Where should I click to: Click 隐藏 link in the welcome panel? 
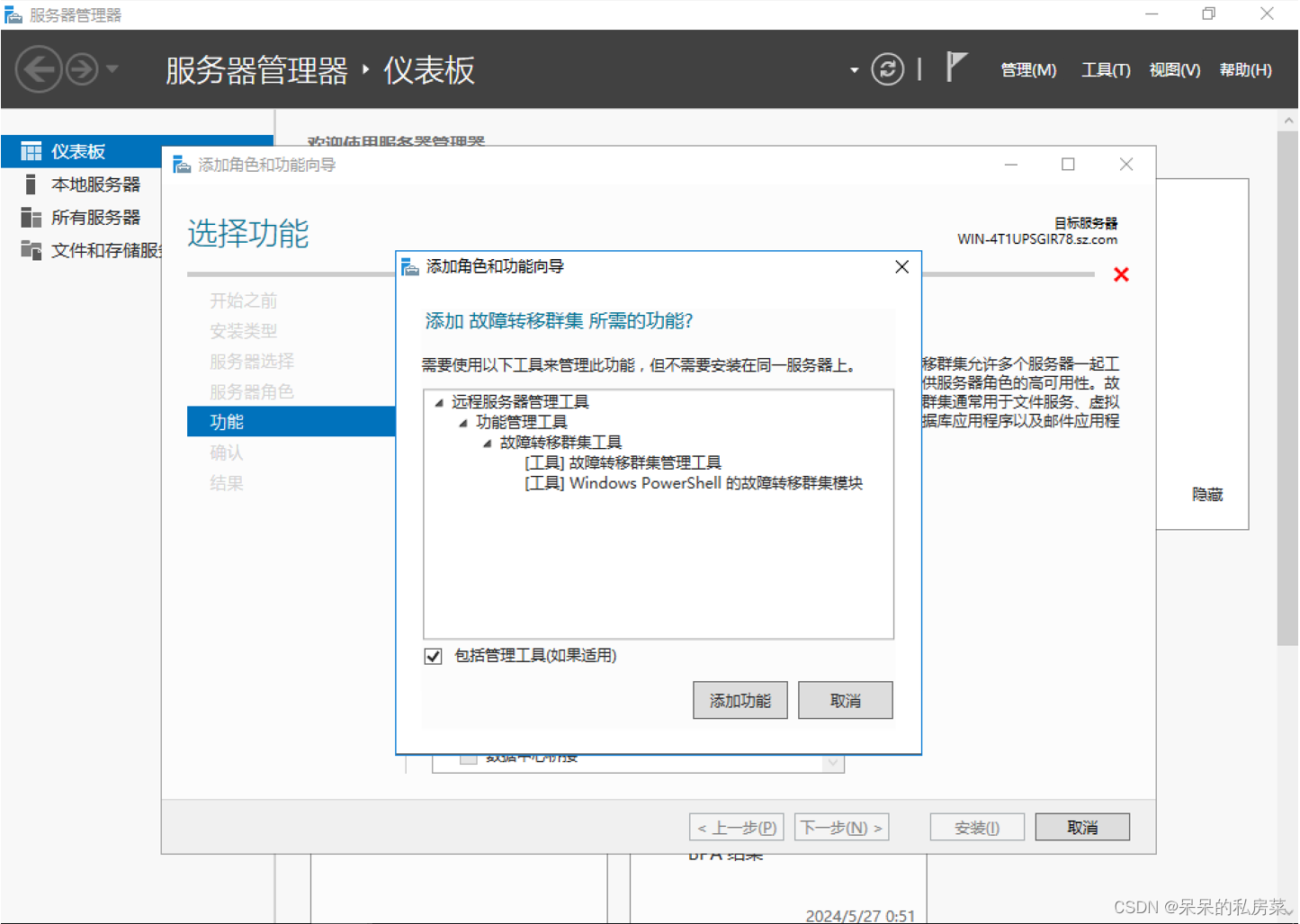(1207, 494)
